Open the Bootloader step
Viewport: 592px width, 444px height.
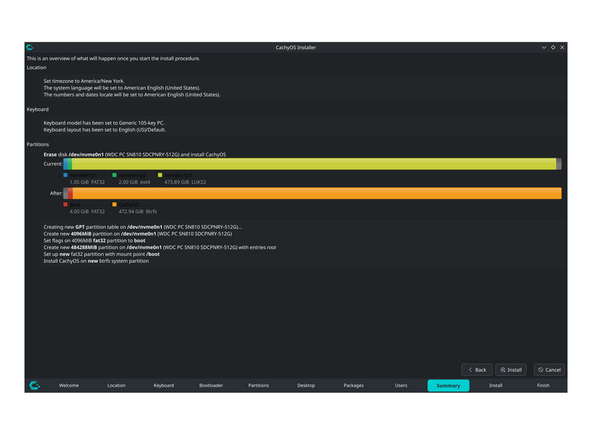tap(211, 385)
